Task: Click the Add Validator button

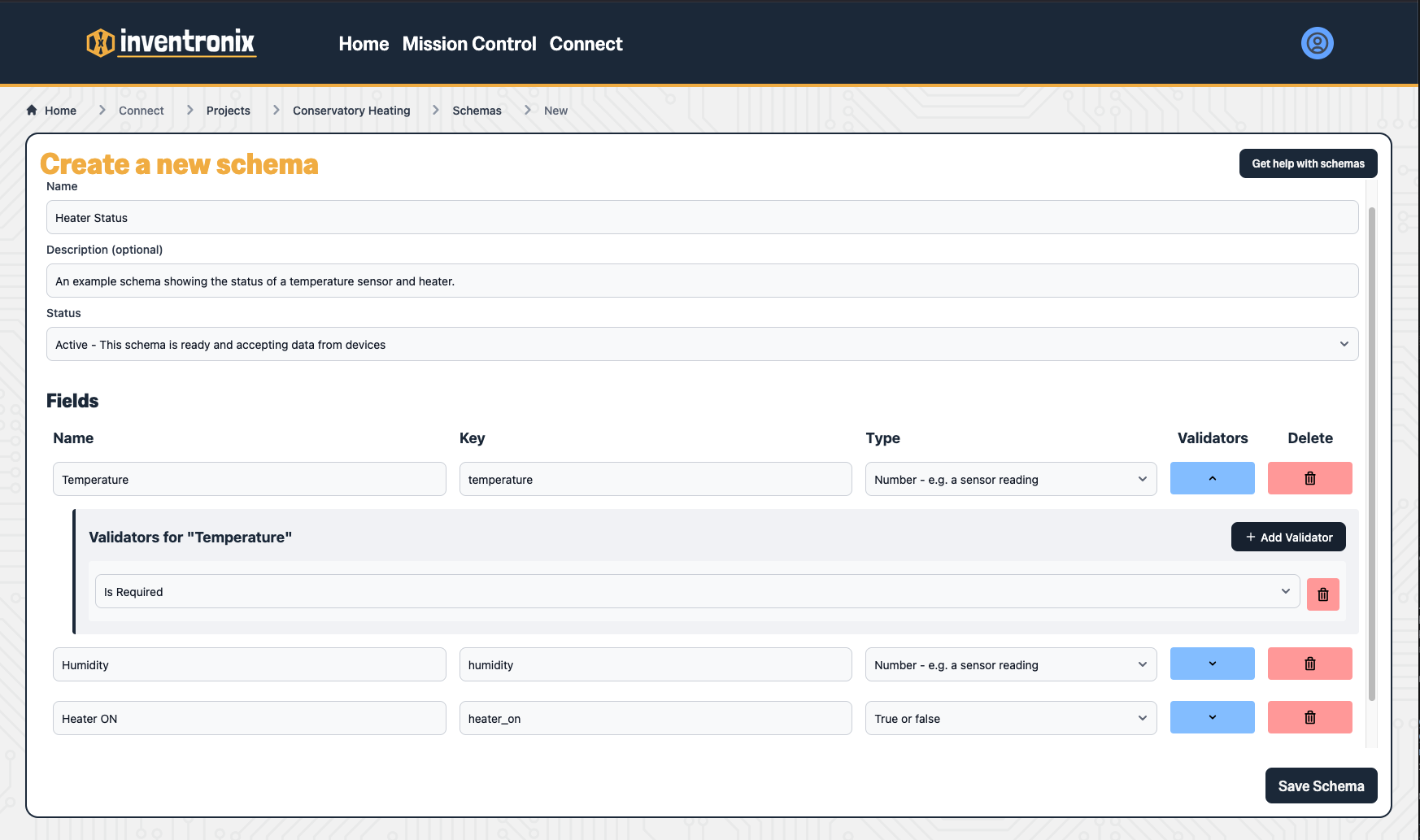Action: click(x=1288, y=538)
